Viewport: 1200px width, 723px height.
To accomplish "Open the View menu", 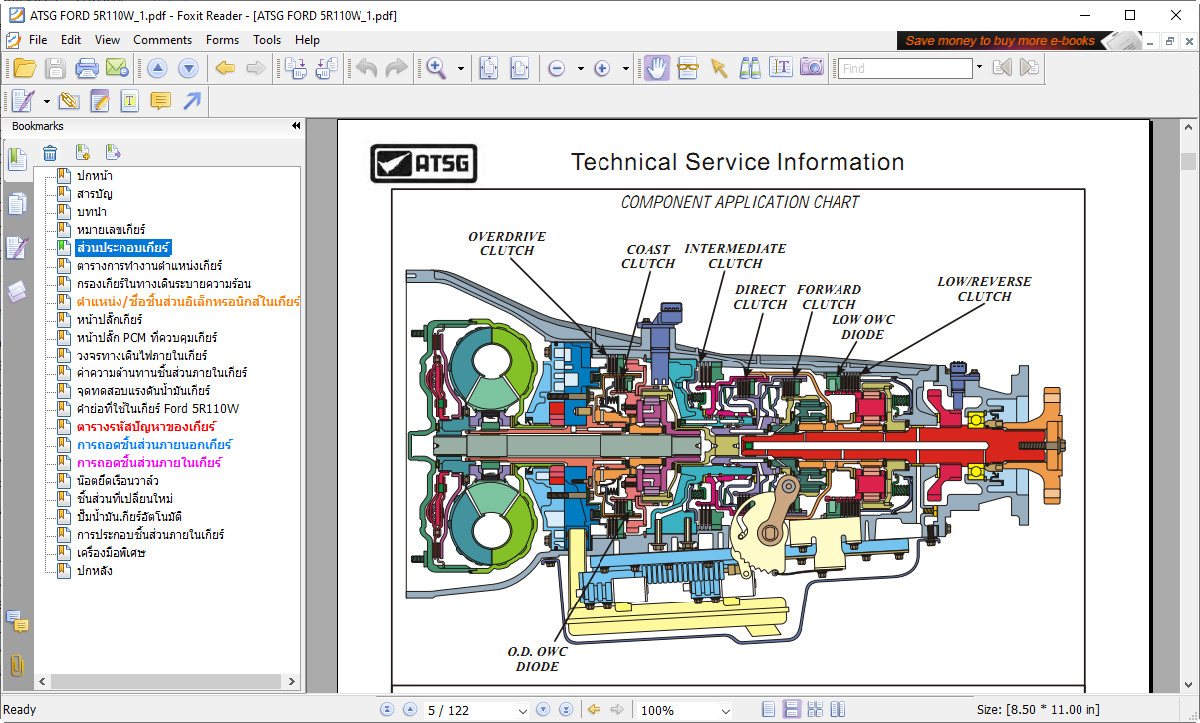I will click(x=107, y=40).
